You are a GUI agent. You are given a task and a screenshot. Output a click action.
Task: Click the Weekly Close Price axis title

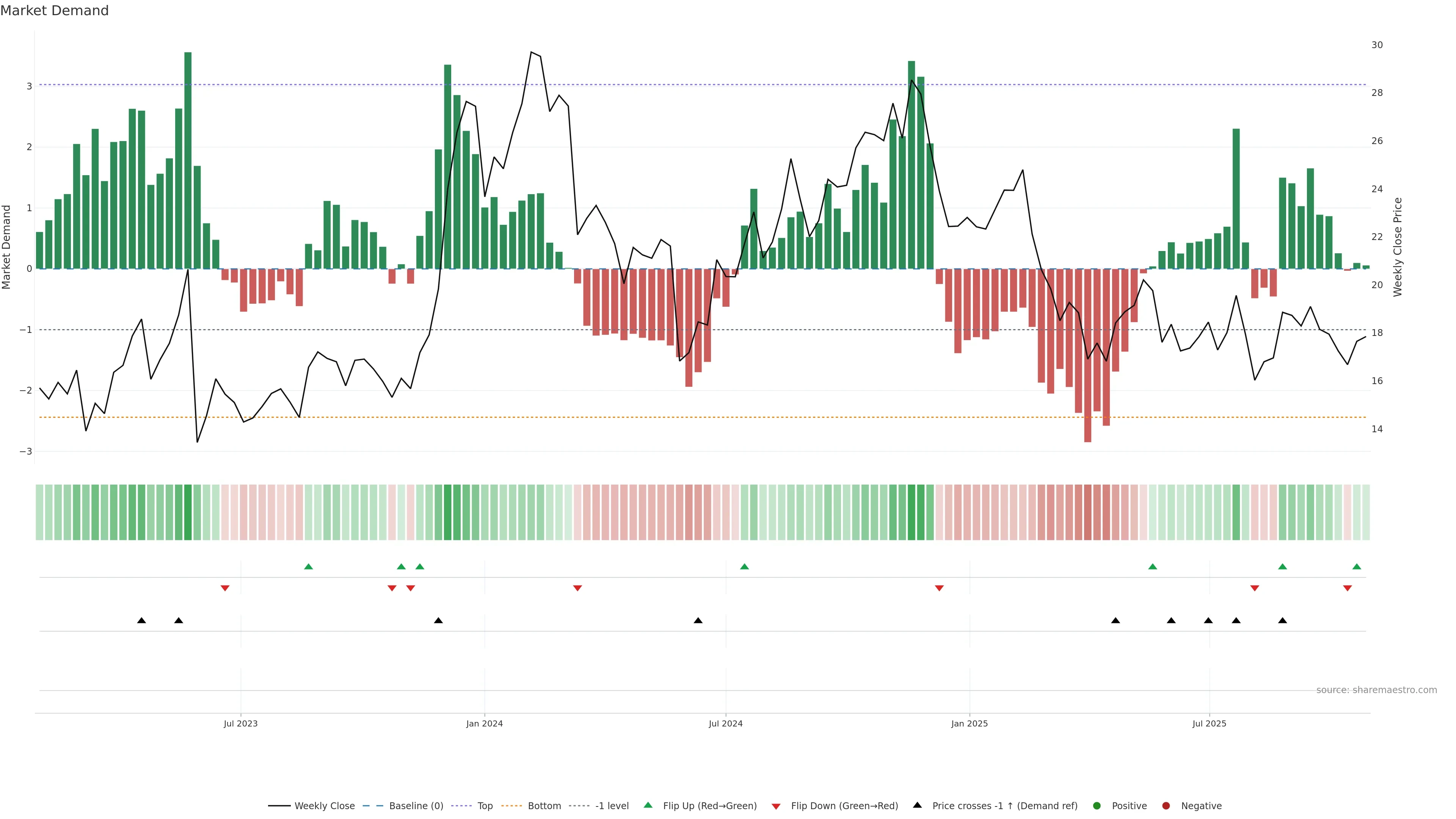coord(1398,247)
